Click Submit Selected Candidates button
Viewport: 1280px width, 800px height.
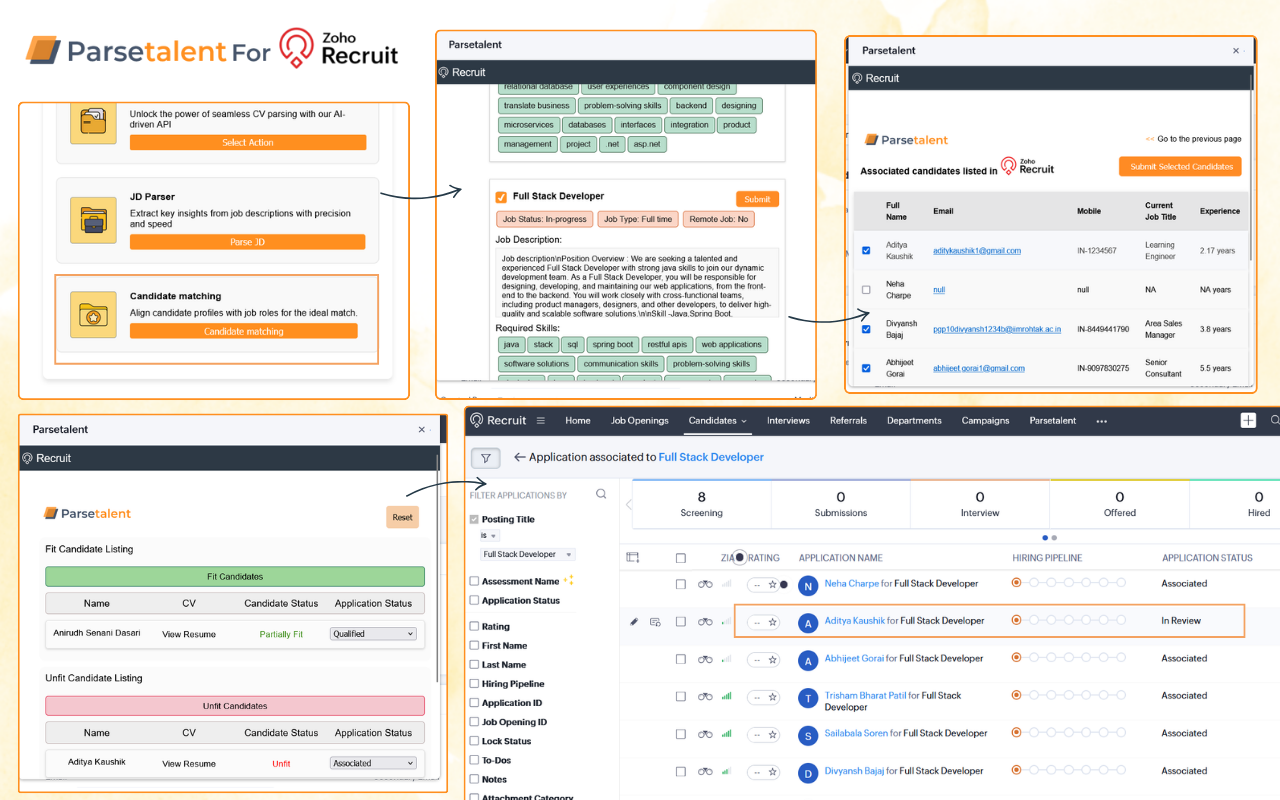pyautogui.click(x=1180, y=167)
